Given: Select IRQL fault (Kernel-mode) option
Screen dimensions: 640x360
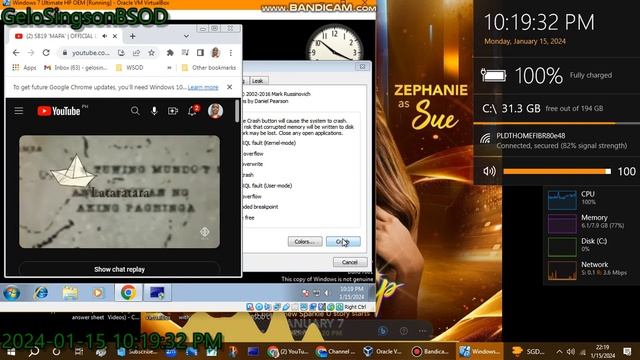Looking at the screenshot, I should (269, 143).
